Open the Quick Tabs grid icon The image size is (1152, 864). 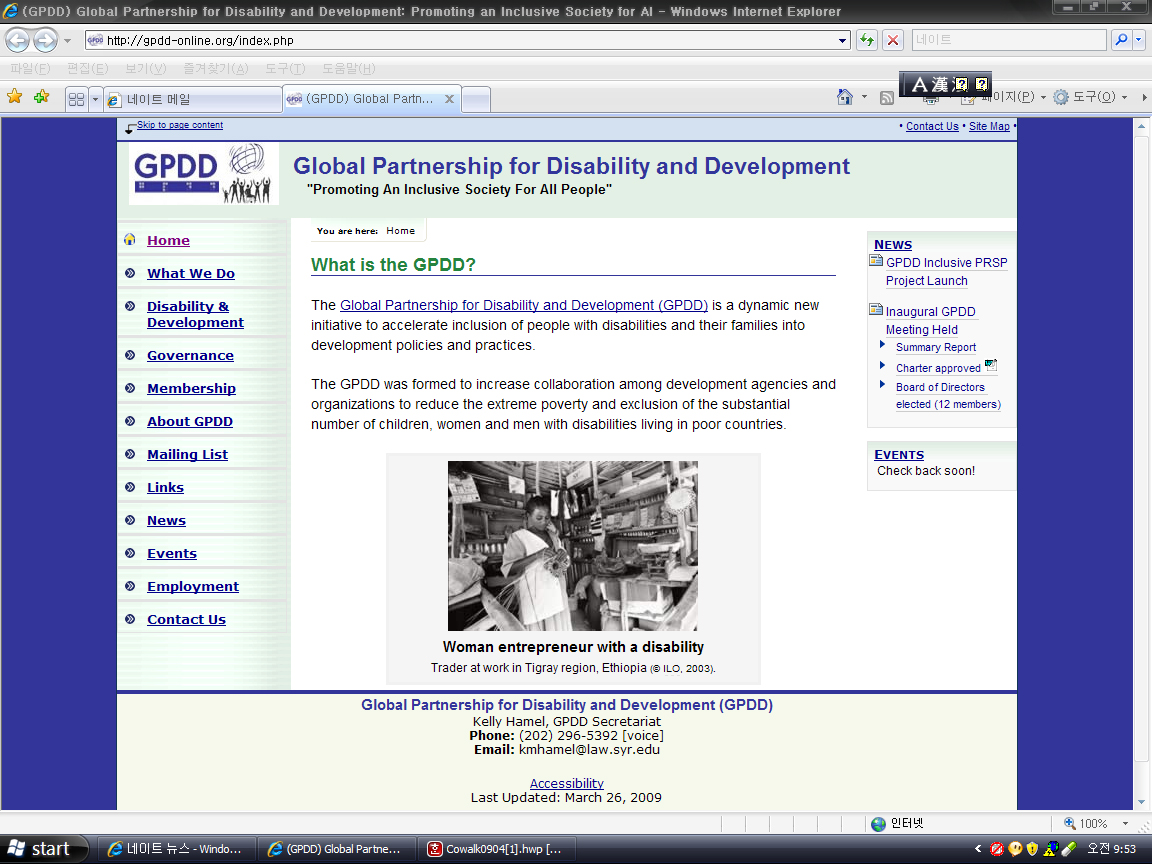[x=76, y=99]
